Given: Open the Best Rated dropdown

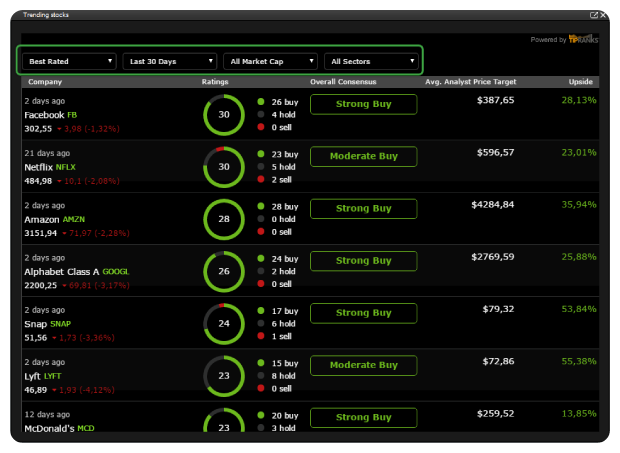Looking at the screenshot, I should tap(69, 61).
